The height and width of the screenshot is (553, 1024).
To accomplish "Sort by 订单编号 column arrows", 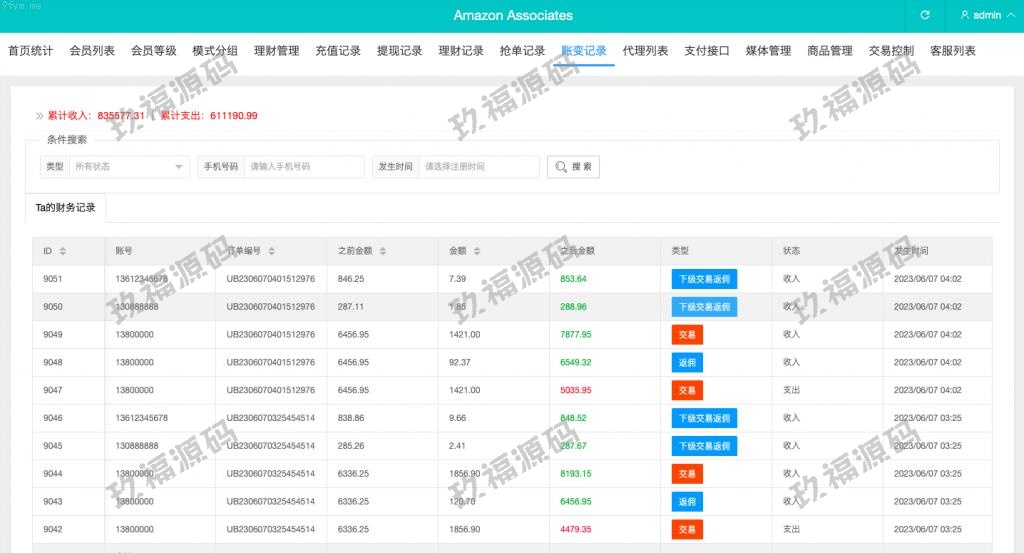I will 272,251.
